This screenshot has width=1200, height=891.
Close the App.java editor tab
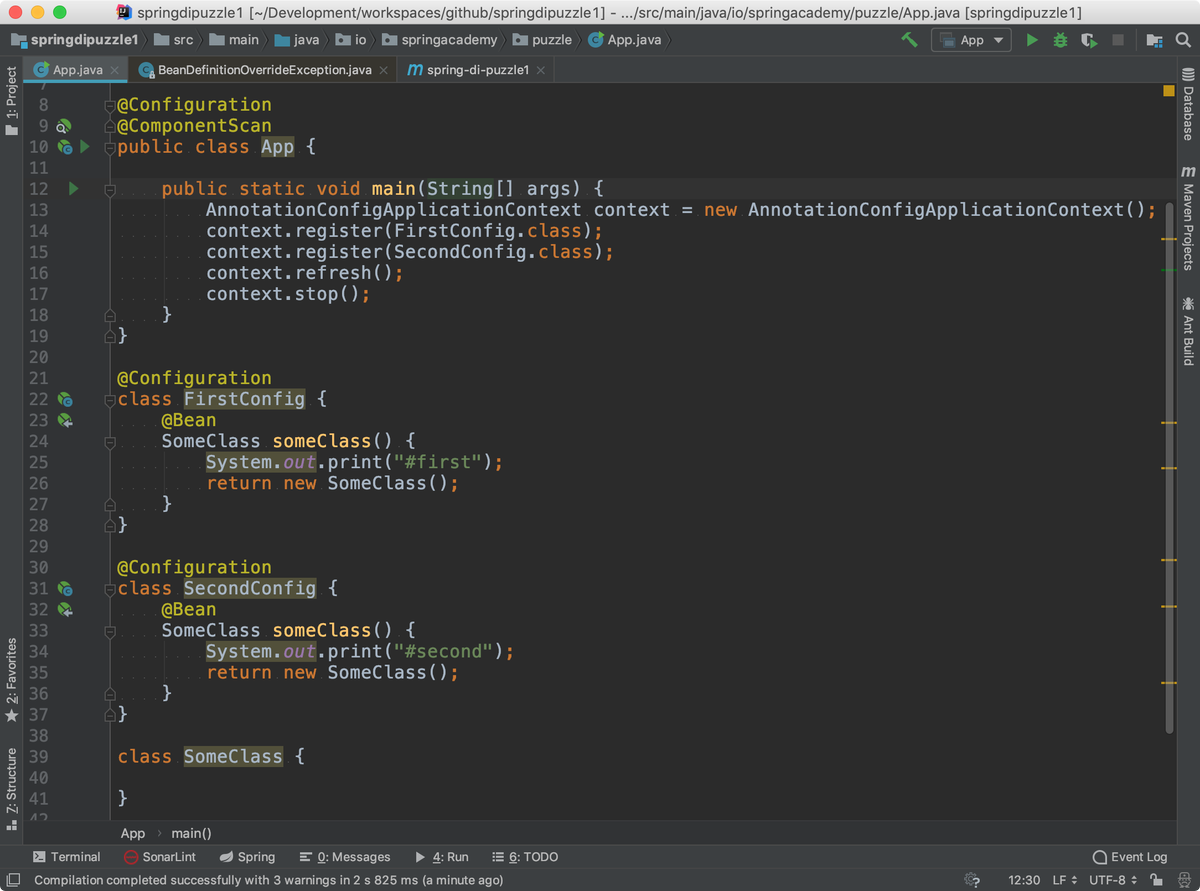[x=115, y=70]
